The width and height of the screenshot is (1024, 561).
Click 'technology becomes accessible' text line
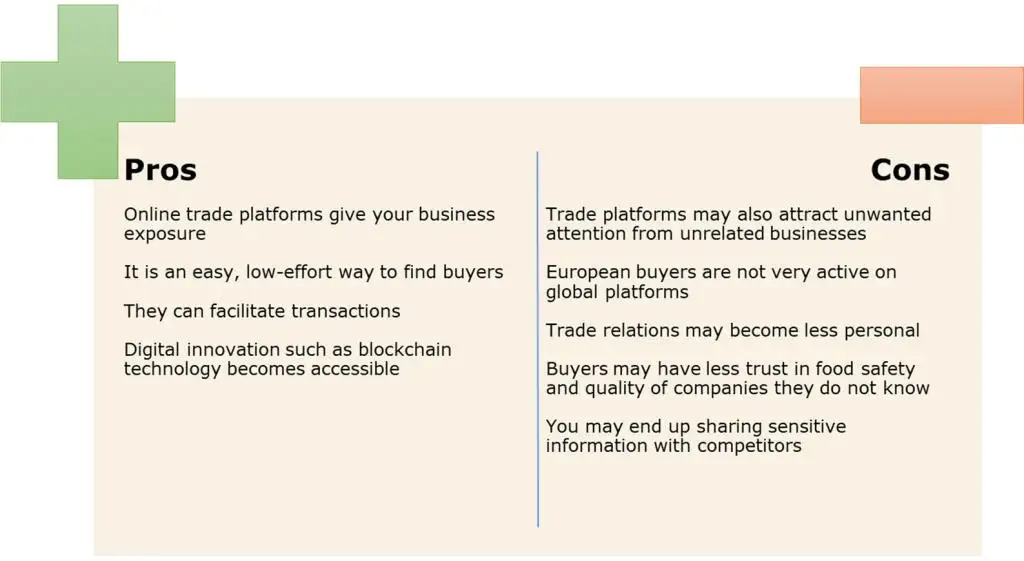coord(261,369)
